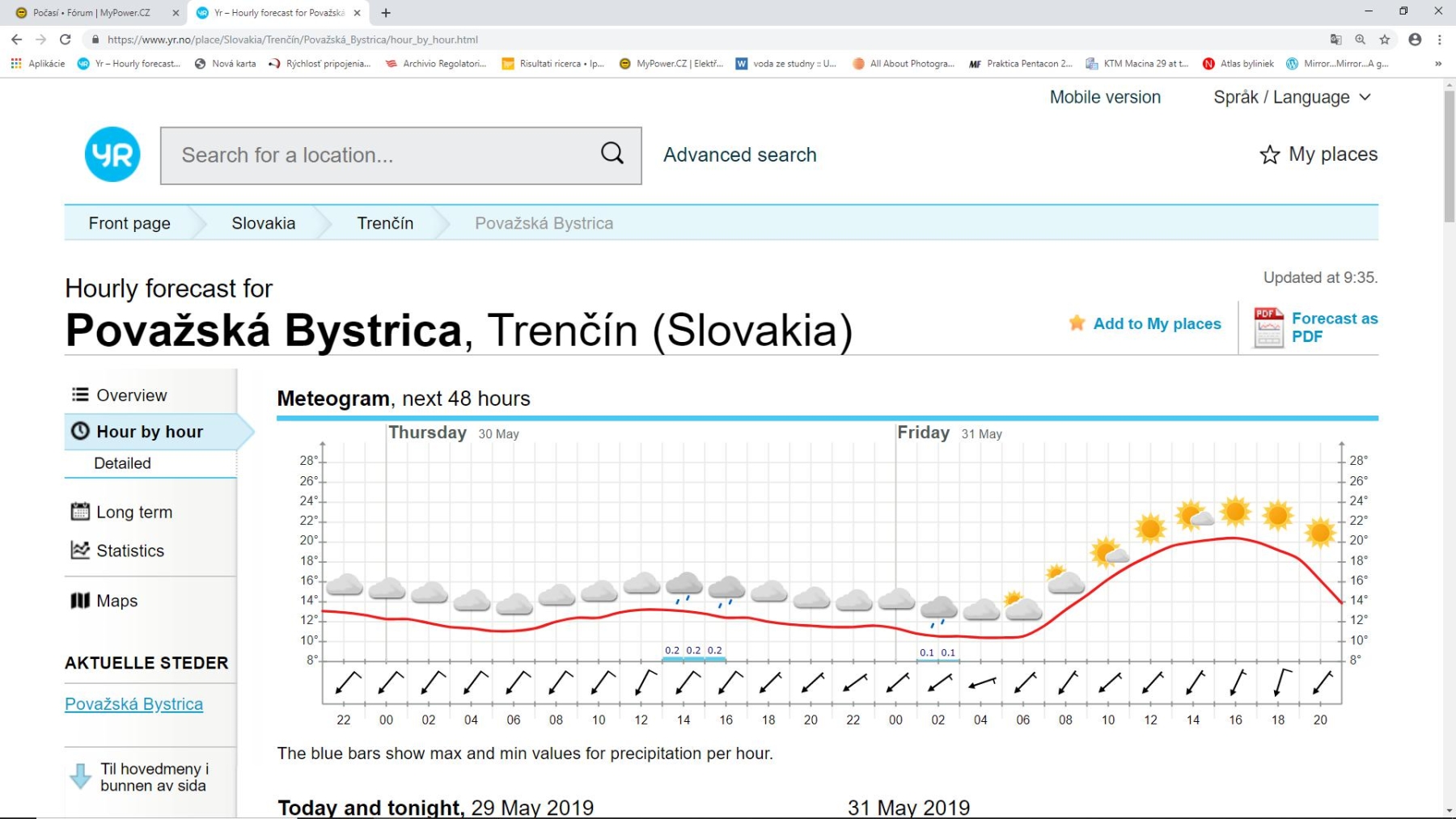
Task: Click the page vertical scrollbar thumb
Action: click(x=1449, y=156)
